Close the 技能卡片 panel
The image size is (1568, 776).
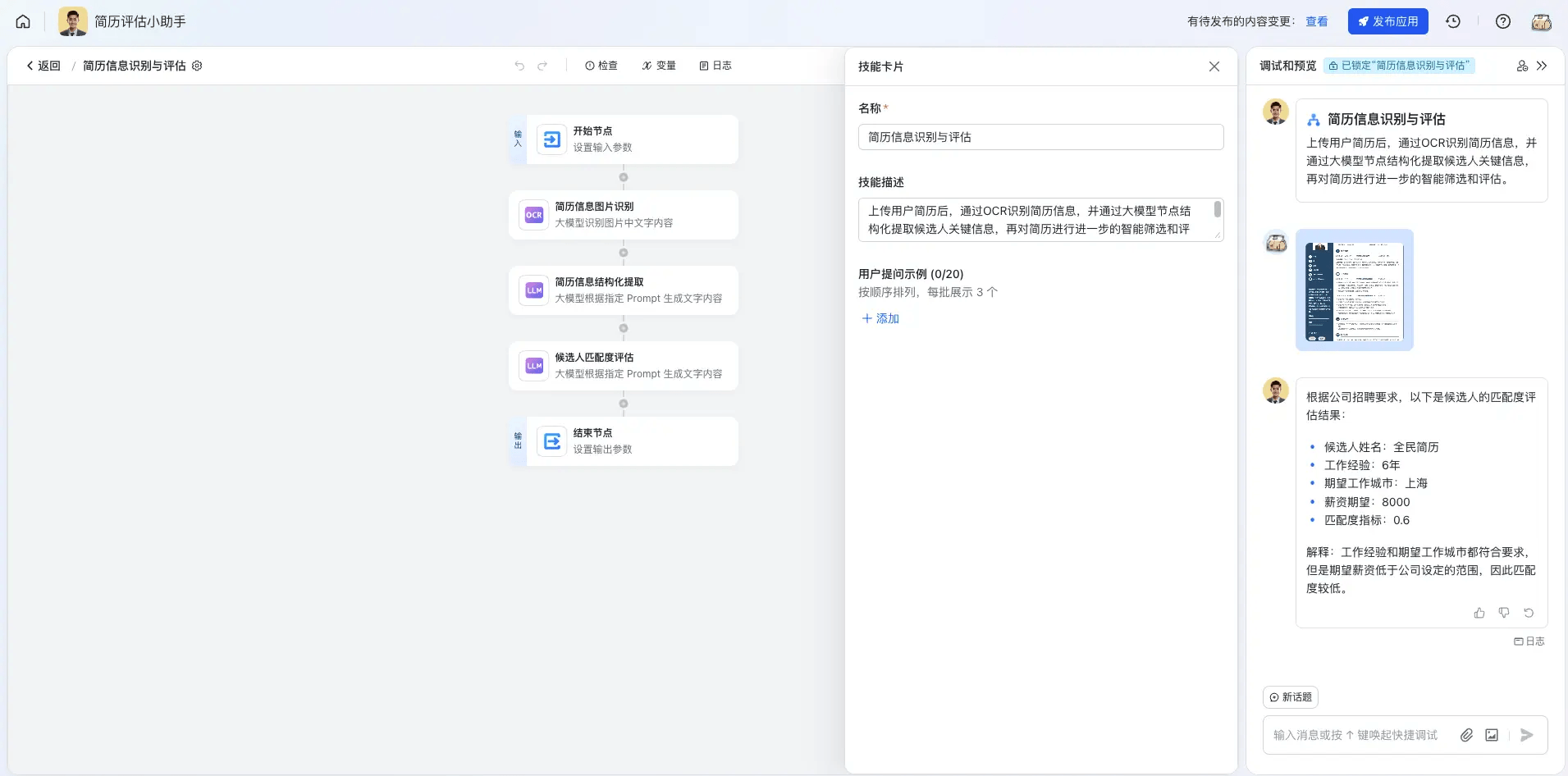(1214, 66)
